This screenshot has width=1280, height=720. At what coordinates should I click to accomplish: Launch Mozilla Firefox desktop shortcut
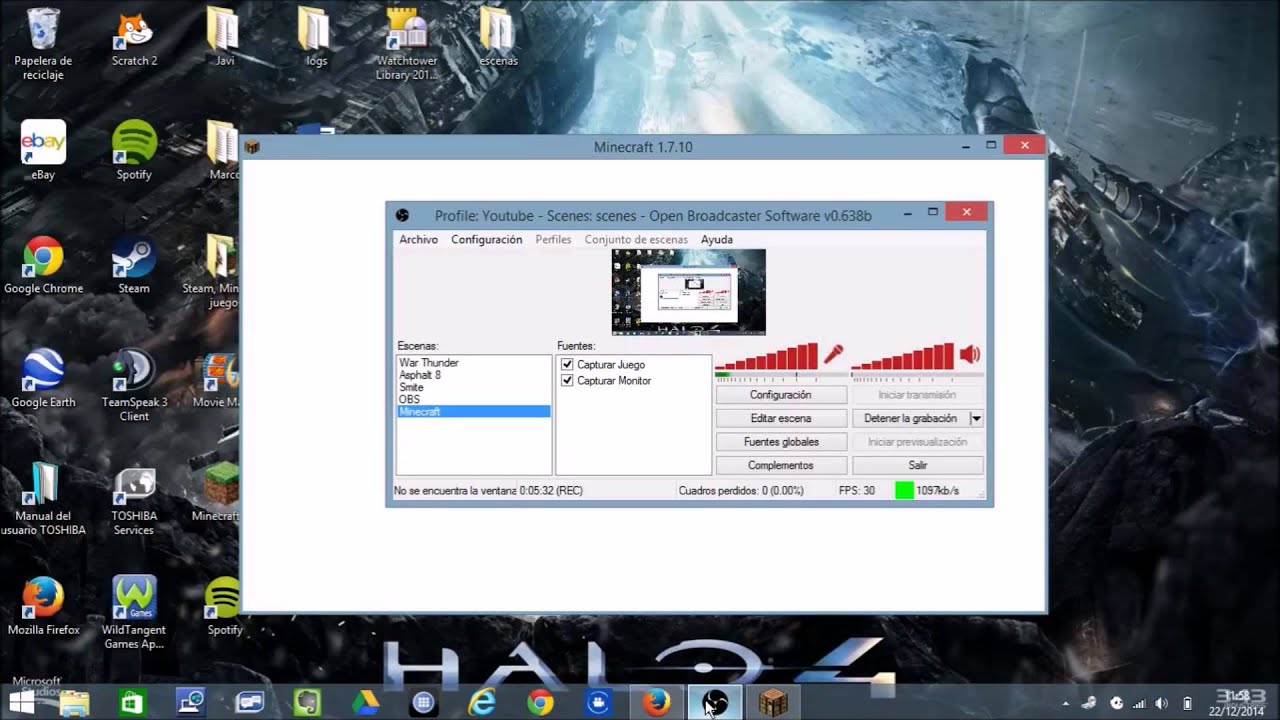click(43, 607)
